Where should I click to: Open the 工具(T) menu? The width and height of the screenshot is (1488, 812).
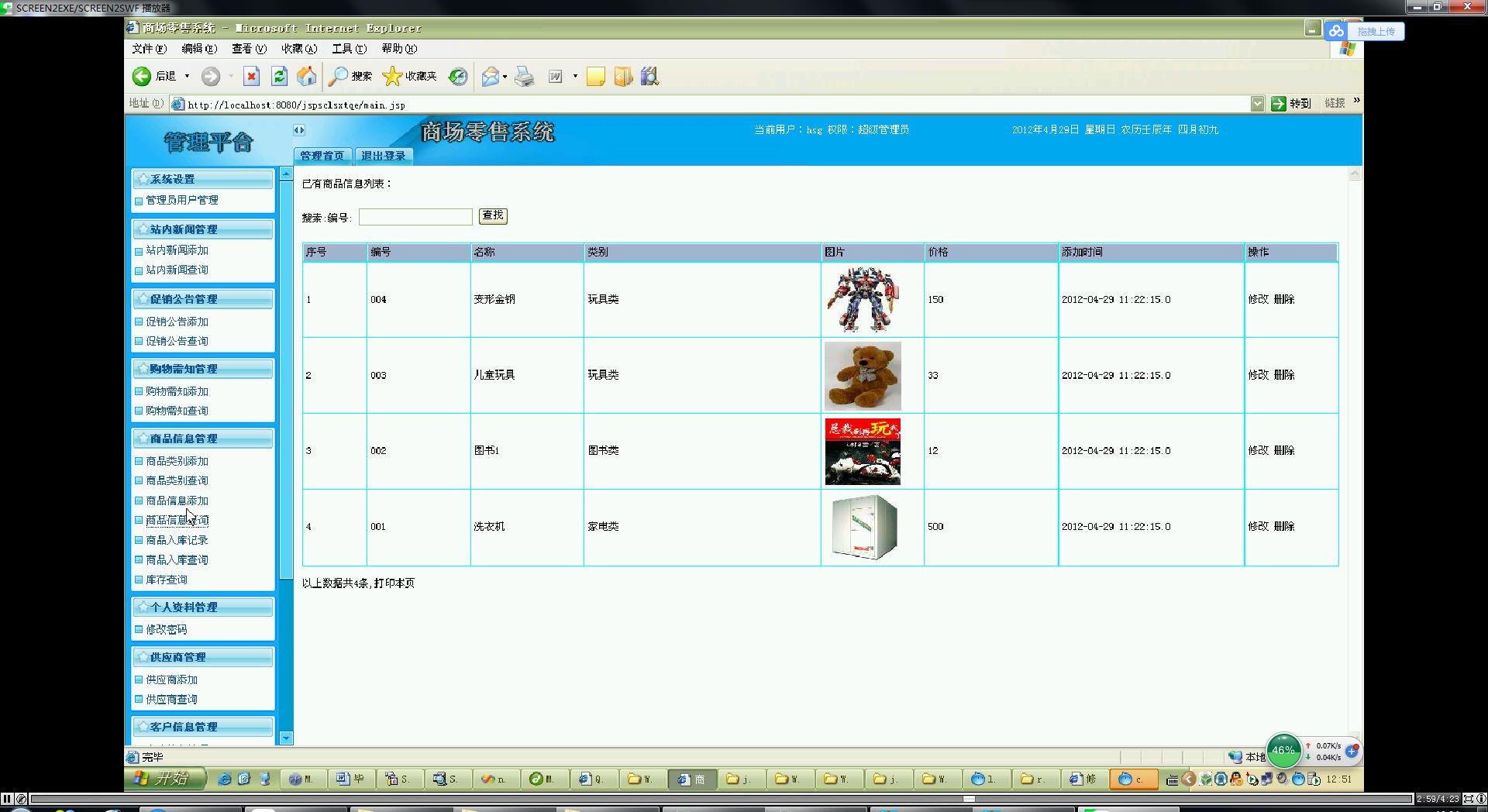(x=349, y=48)
